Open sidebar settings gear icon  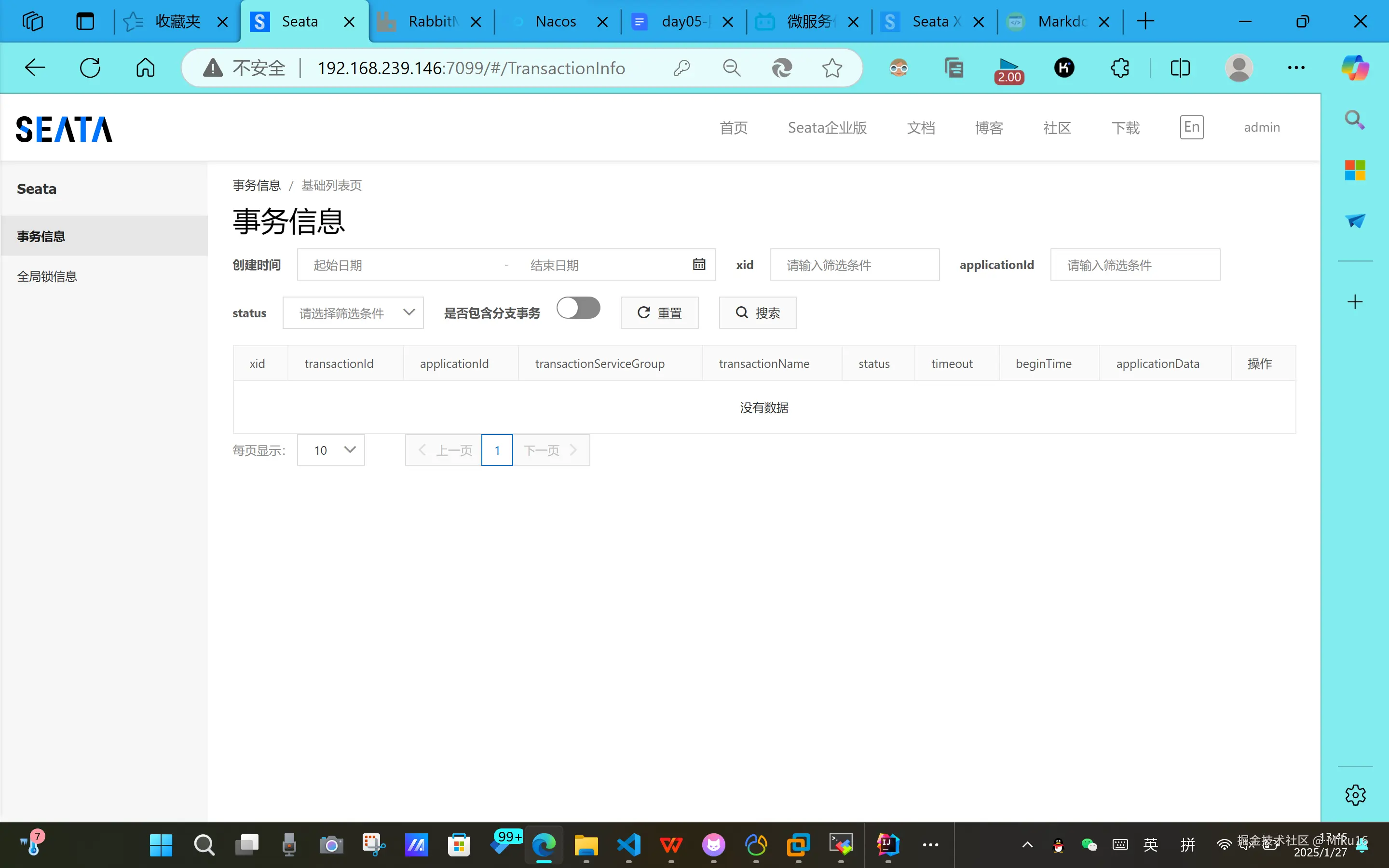click(1355, 795)
